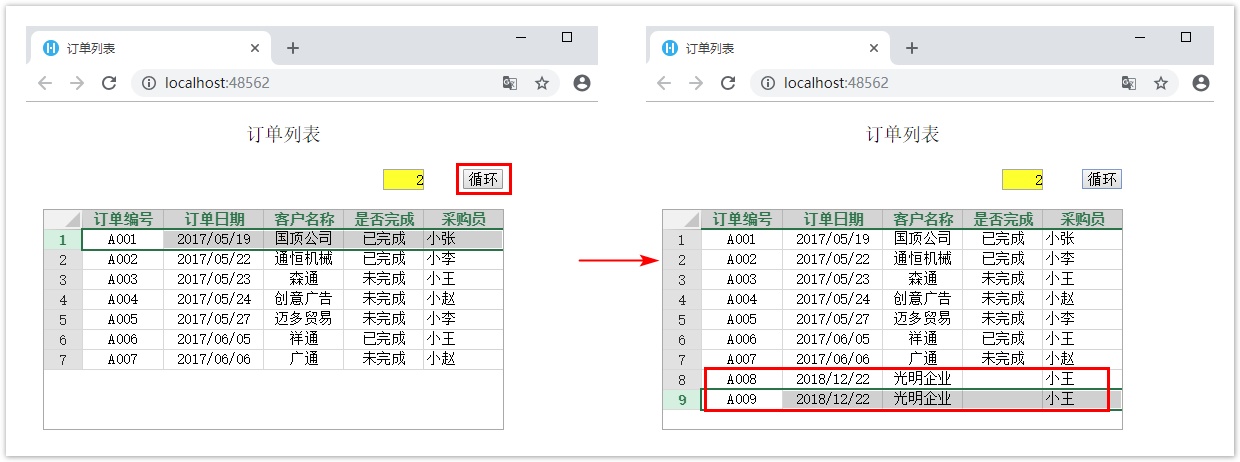Click select-all corner of right table

coord(683,219)
